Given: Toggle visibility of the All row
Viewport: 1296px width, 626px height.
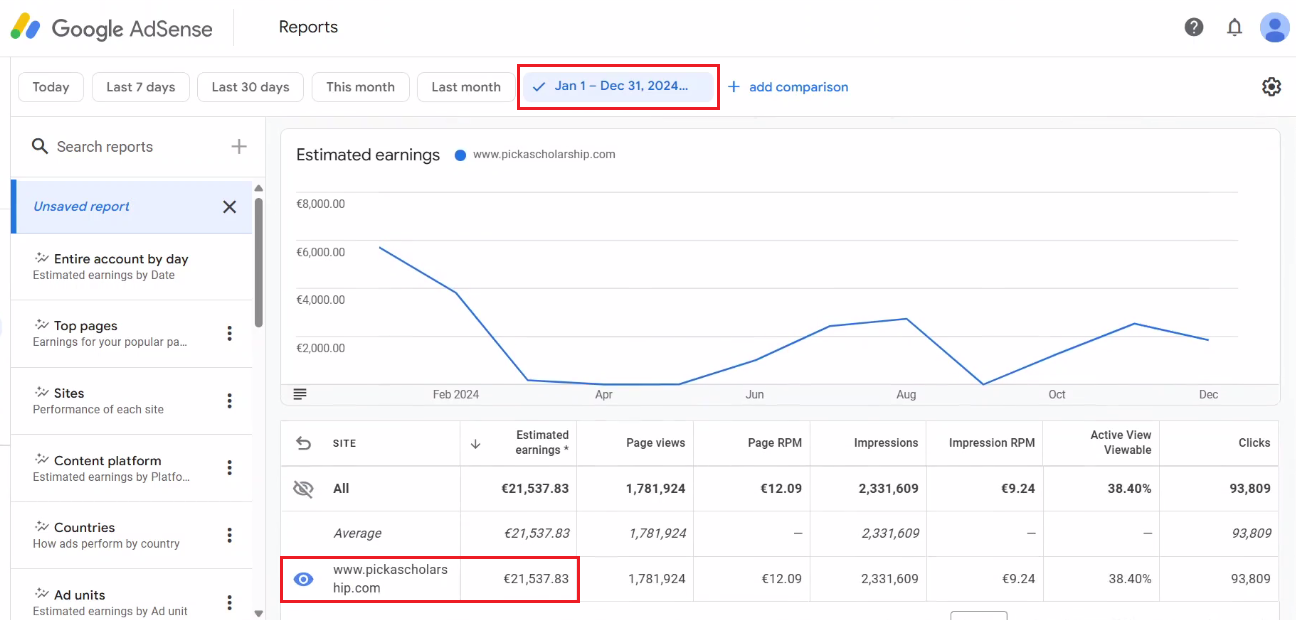Looking at the screenshot, I should click(x=303, y=489).
